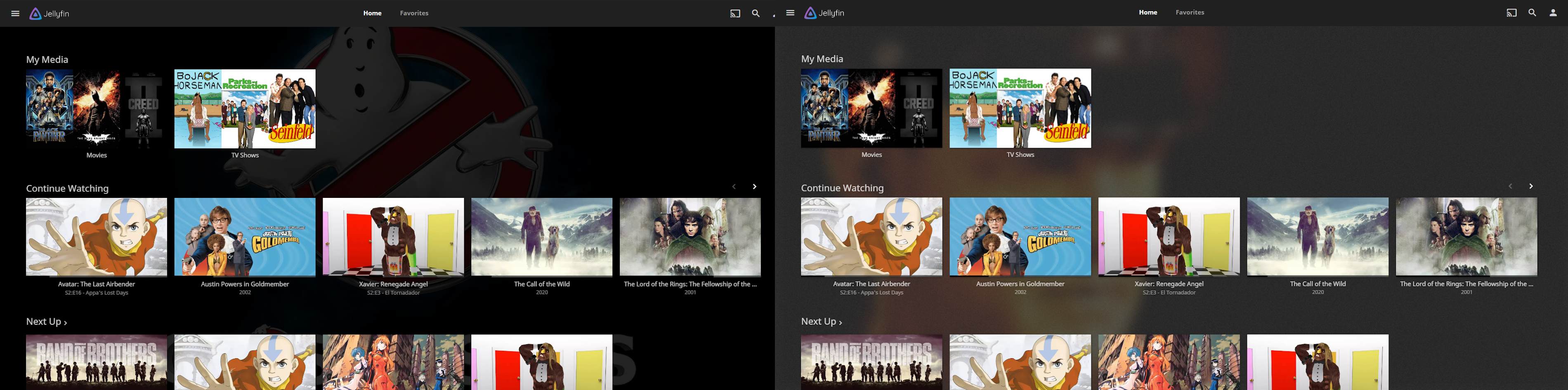Click 'Xavier: Renegade Angel' title in right window
Screen dimensions: 1568x390
coord(1169,284)
